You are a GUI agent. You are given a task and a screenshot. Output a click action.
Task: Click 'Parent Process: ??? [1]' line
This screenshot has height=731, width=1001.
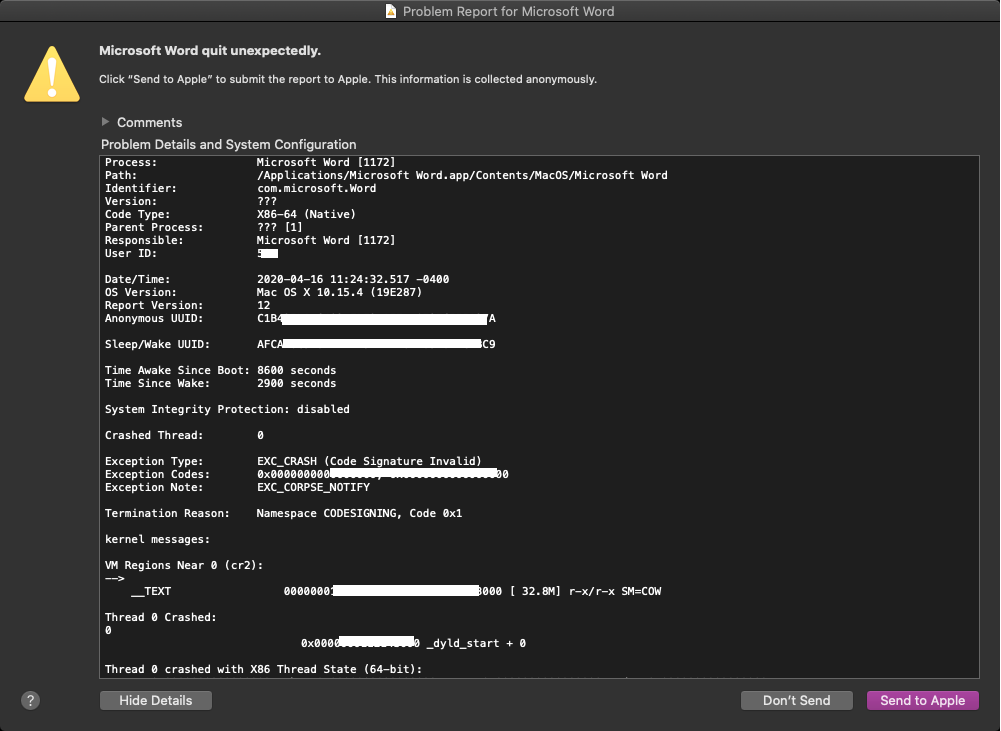(204, 227)
